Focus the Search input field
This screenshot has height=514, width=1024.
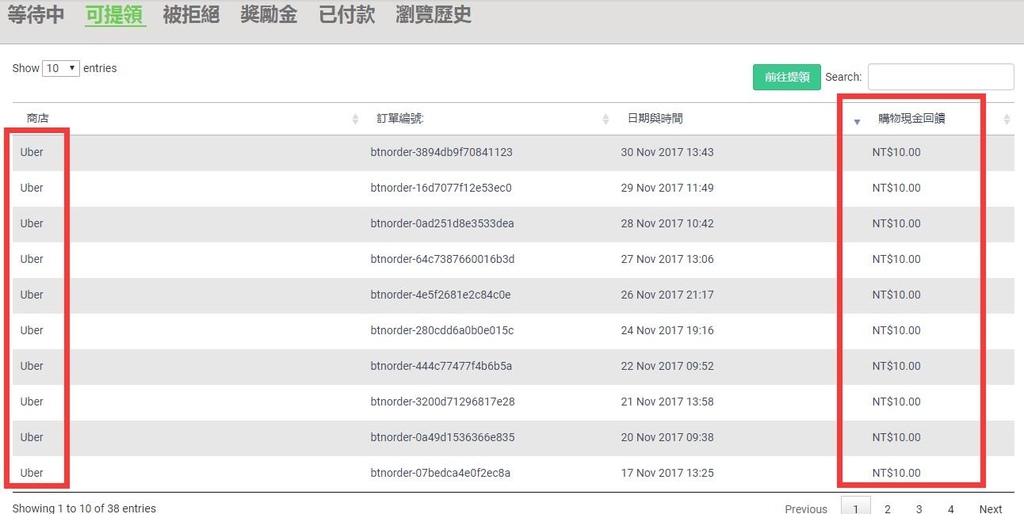[940, 77]
